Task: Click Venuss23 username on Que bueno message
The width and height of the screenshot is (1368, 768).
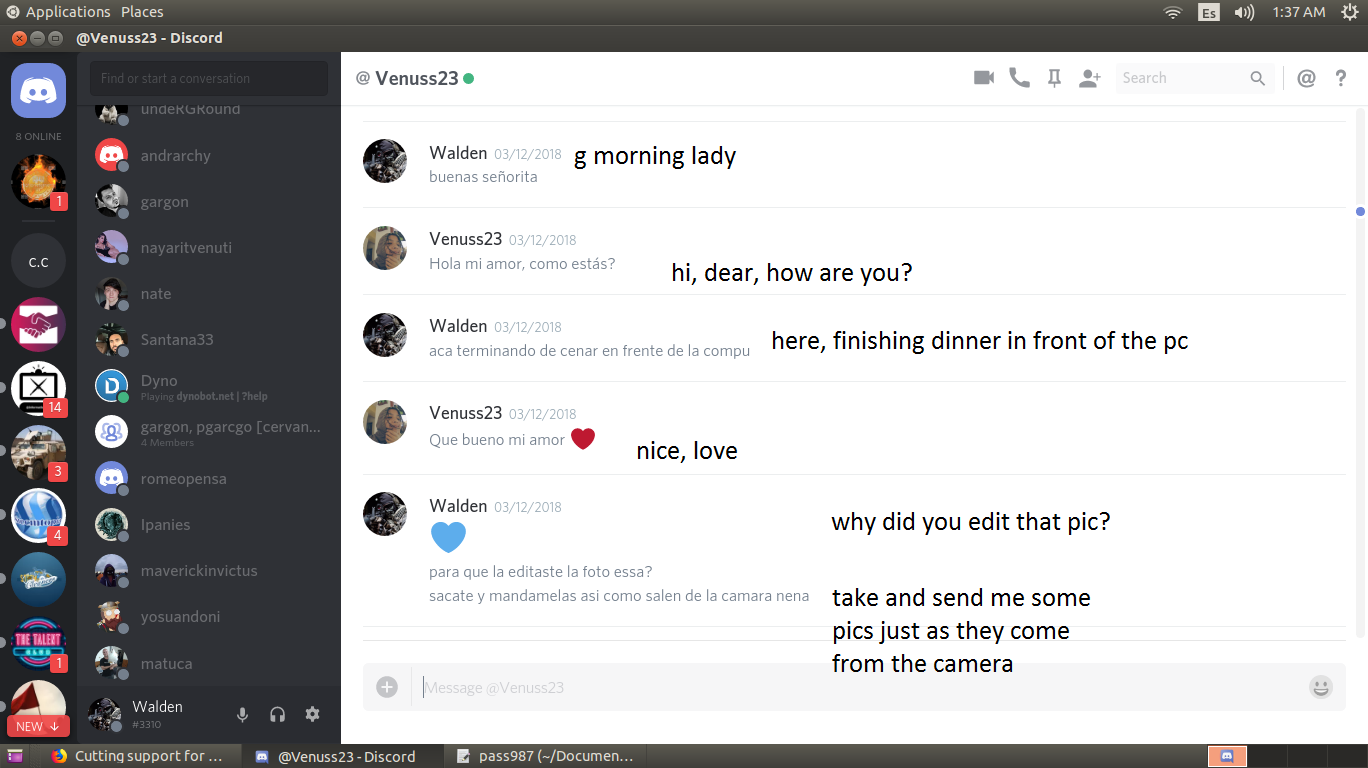Action: pos(466,412)
